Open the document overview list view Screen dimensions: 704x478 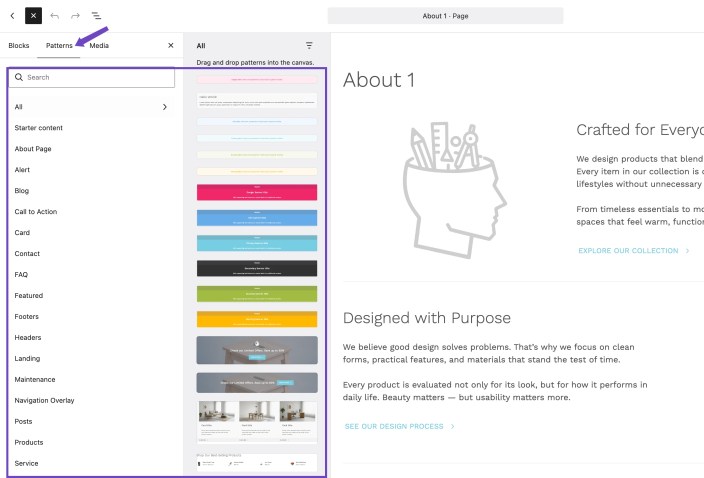coord(96,16)
